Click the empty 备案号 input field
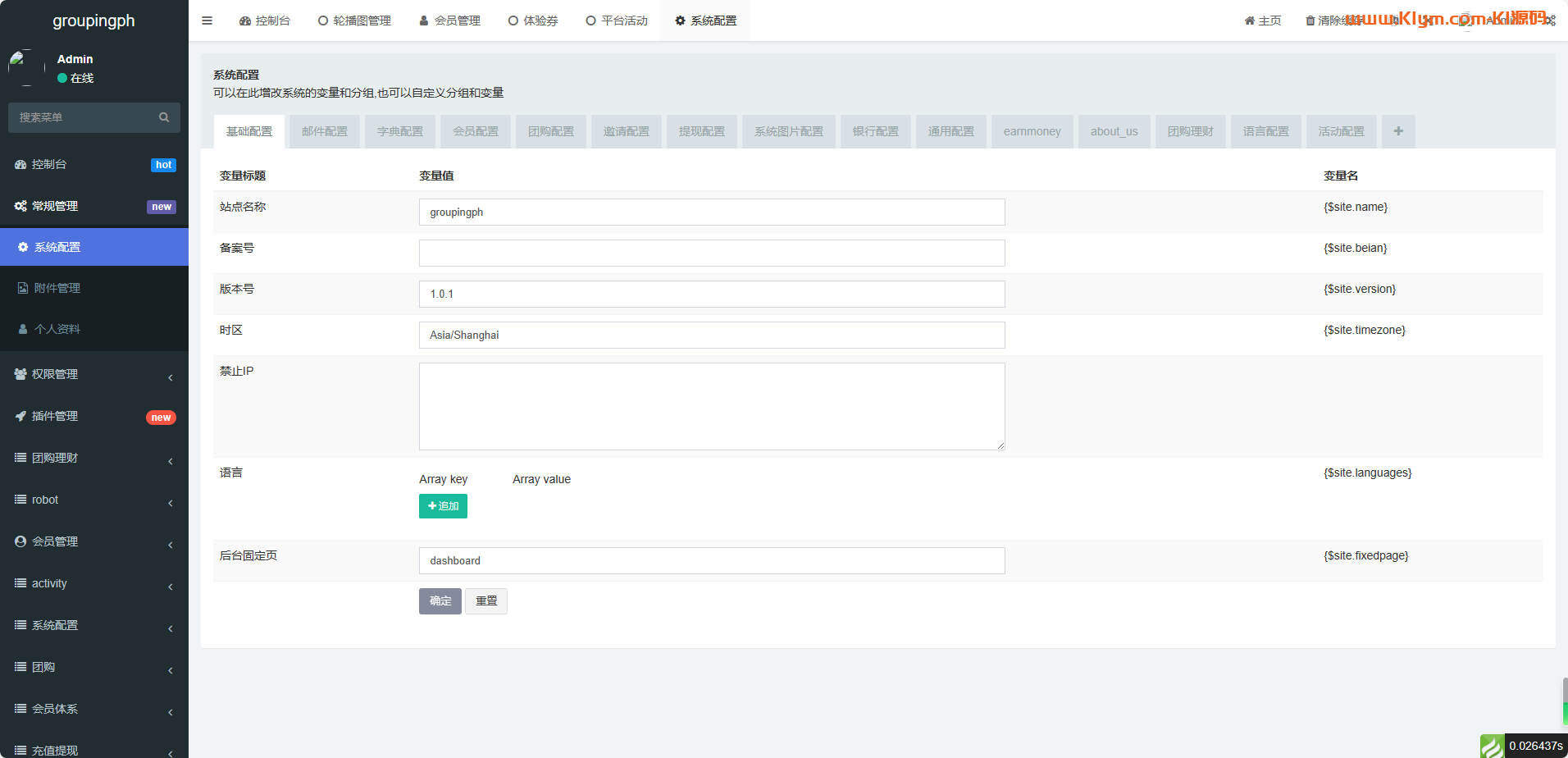The width and height of the screenshot is (1568, 758). [x=712, y=253]
